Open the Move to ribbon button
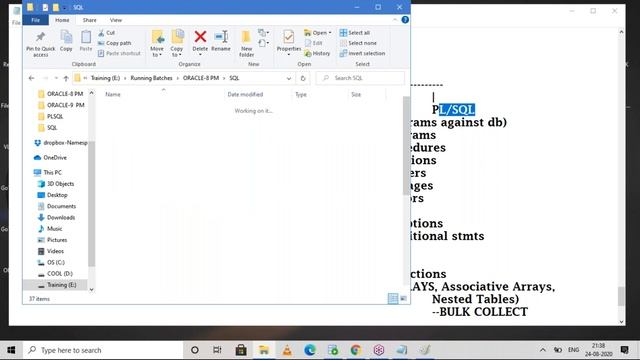This screenshot has width=640, height=360. coord(157,43)
